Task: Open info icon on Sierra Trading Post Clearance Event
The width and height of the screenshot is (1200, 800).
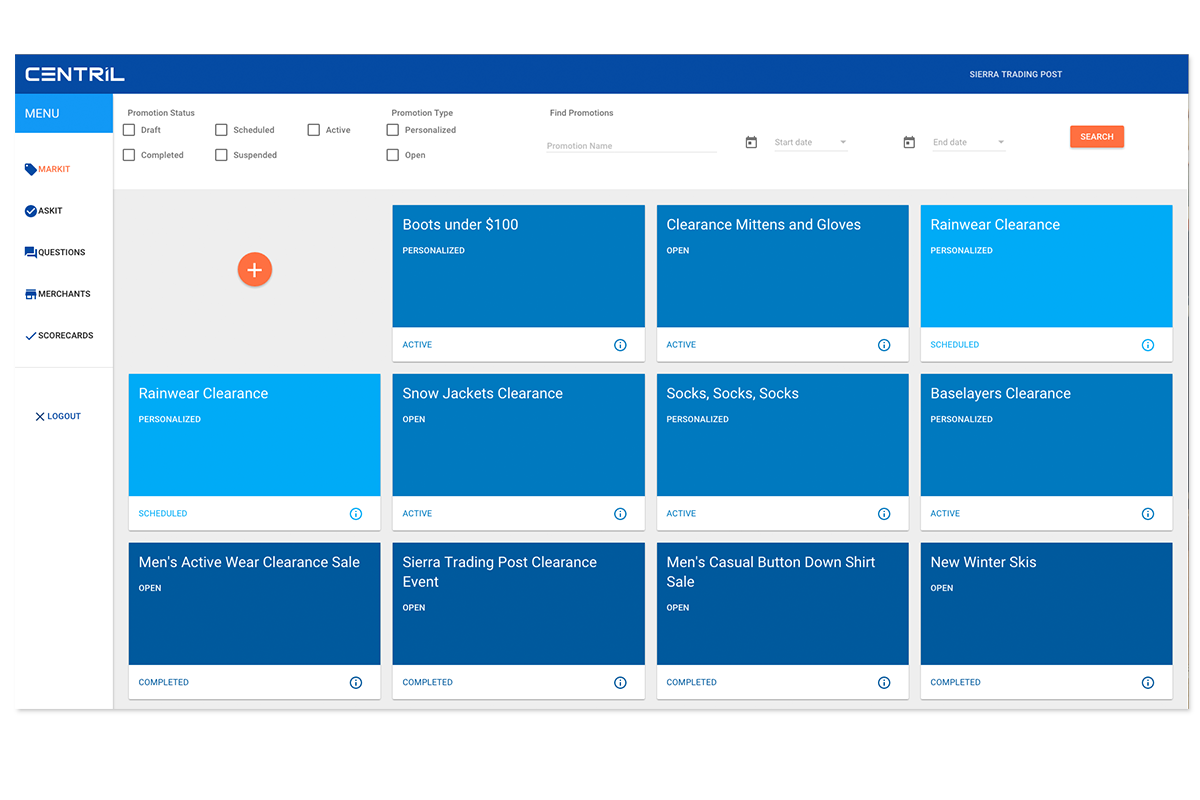Action: click(x=620, y=683)
